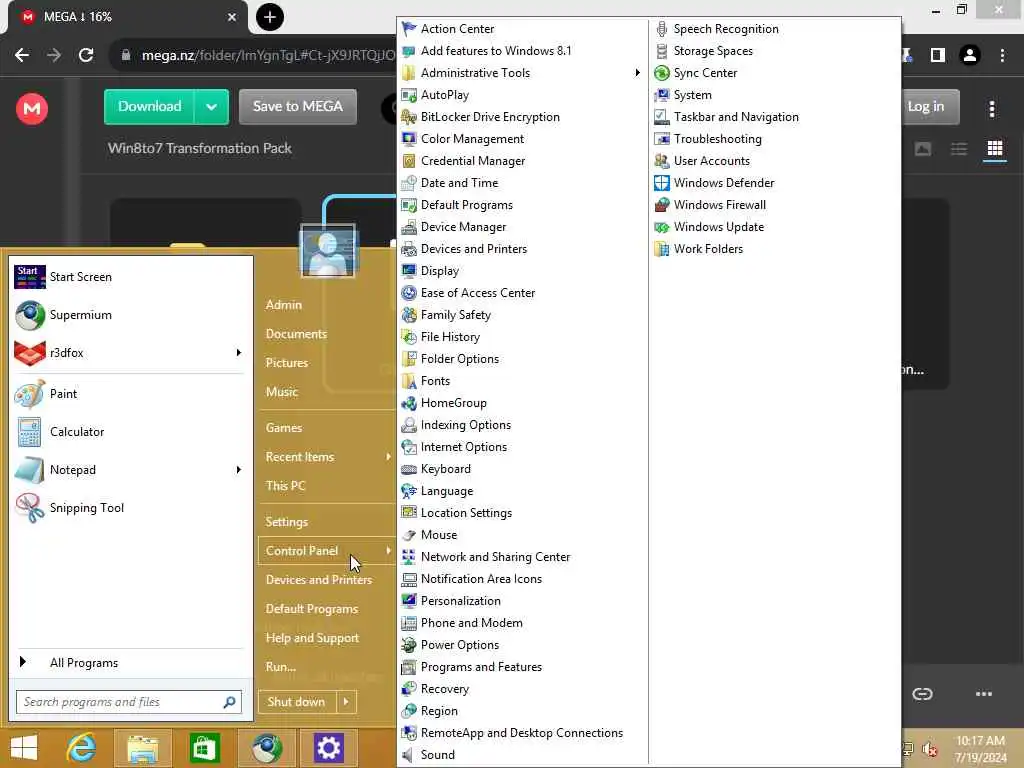Open a new browser tab
The width and height of the screenshot is (1024, 768).
pyautogui.click(x=270, y=17)
